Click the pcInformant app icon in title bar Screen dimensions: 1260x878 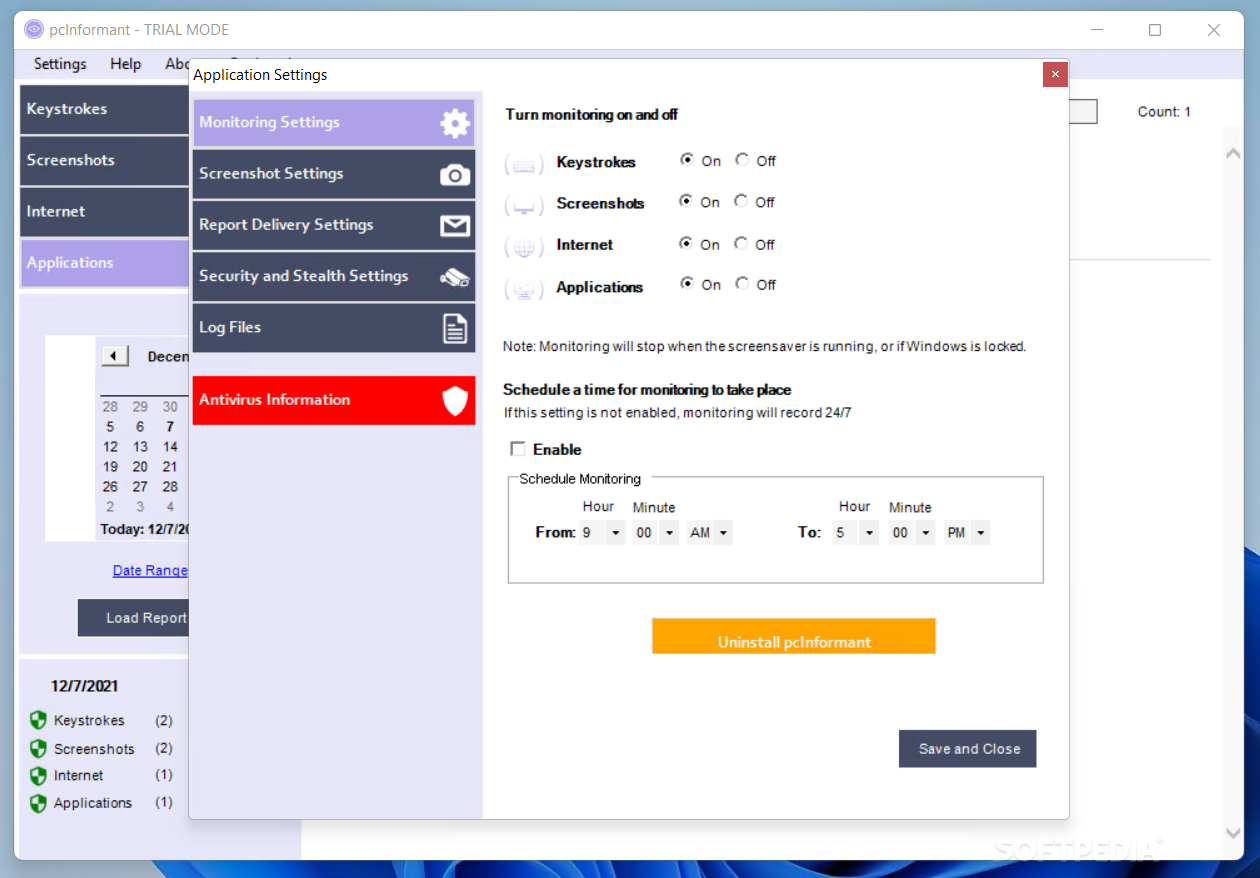tap(34, 29)
